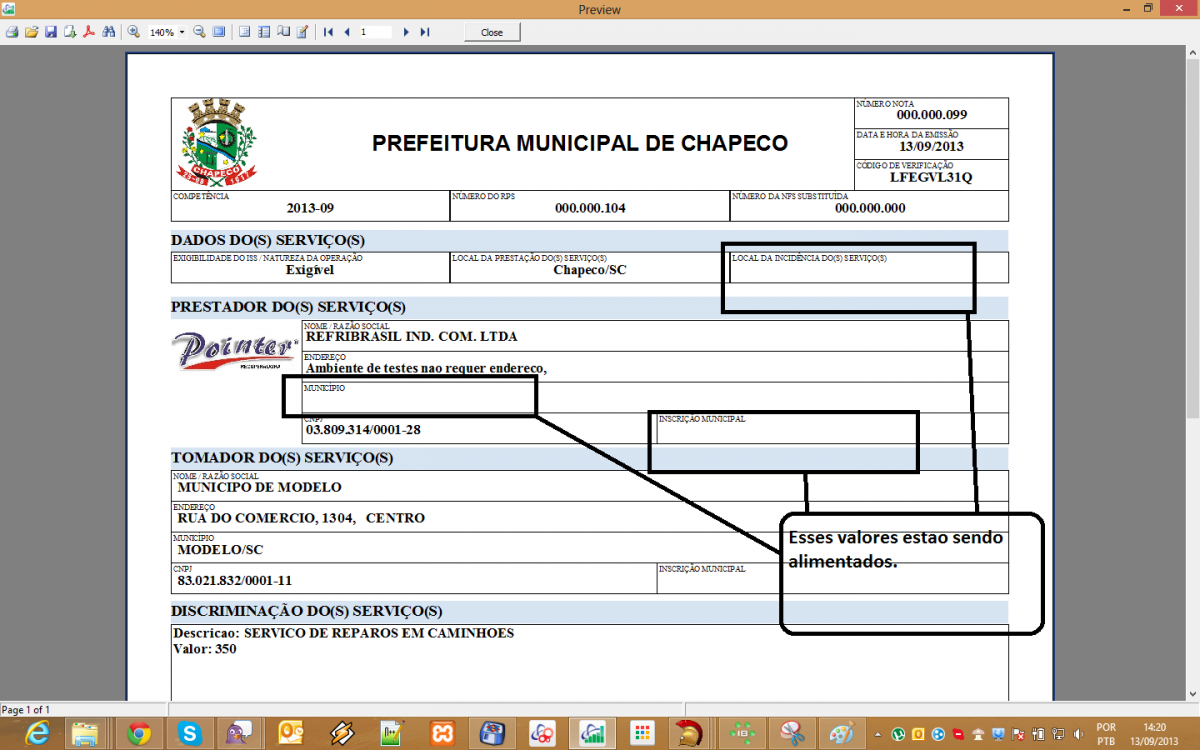Export the report using the export icon

(70, 32)
